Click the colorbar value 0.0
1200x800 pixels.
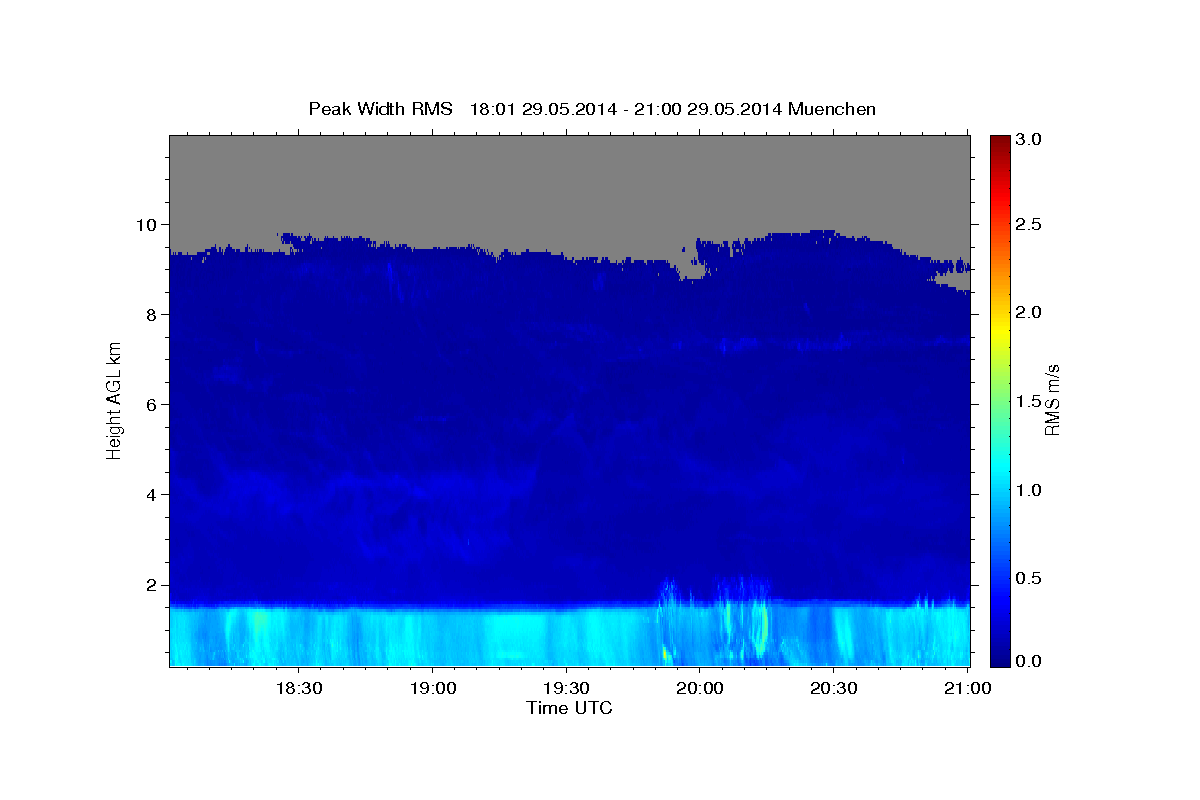pos(1029,661)
